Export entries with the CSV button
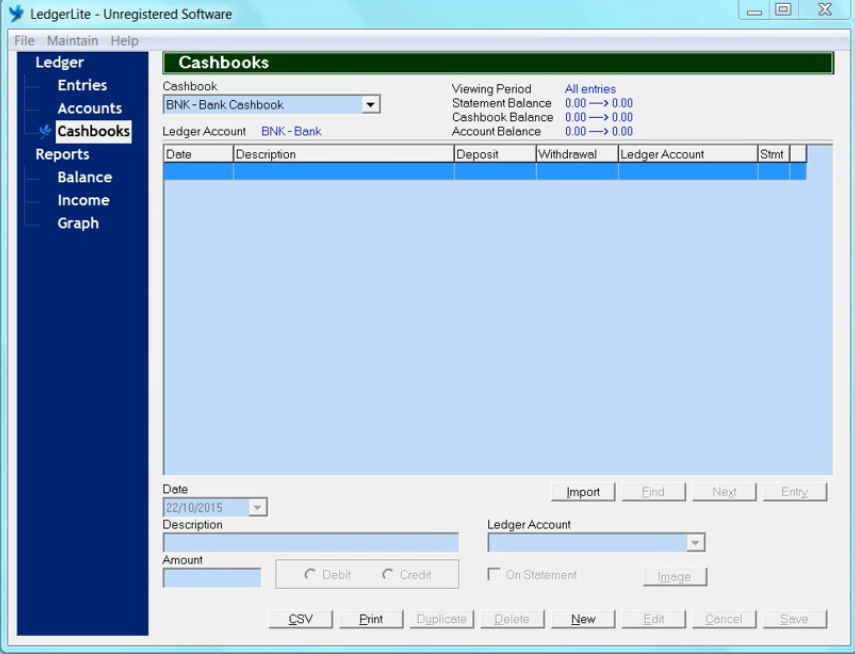 tap(300, 619)
